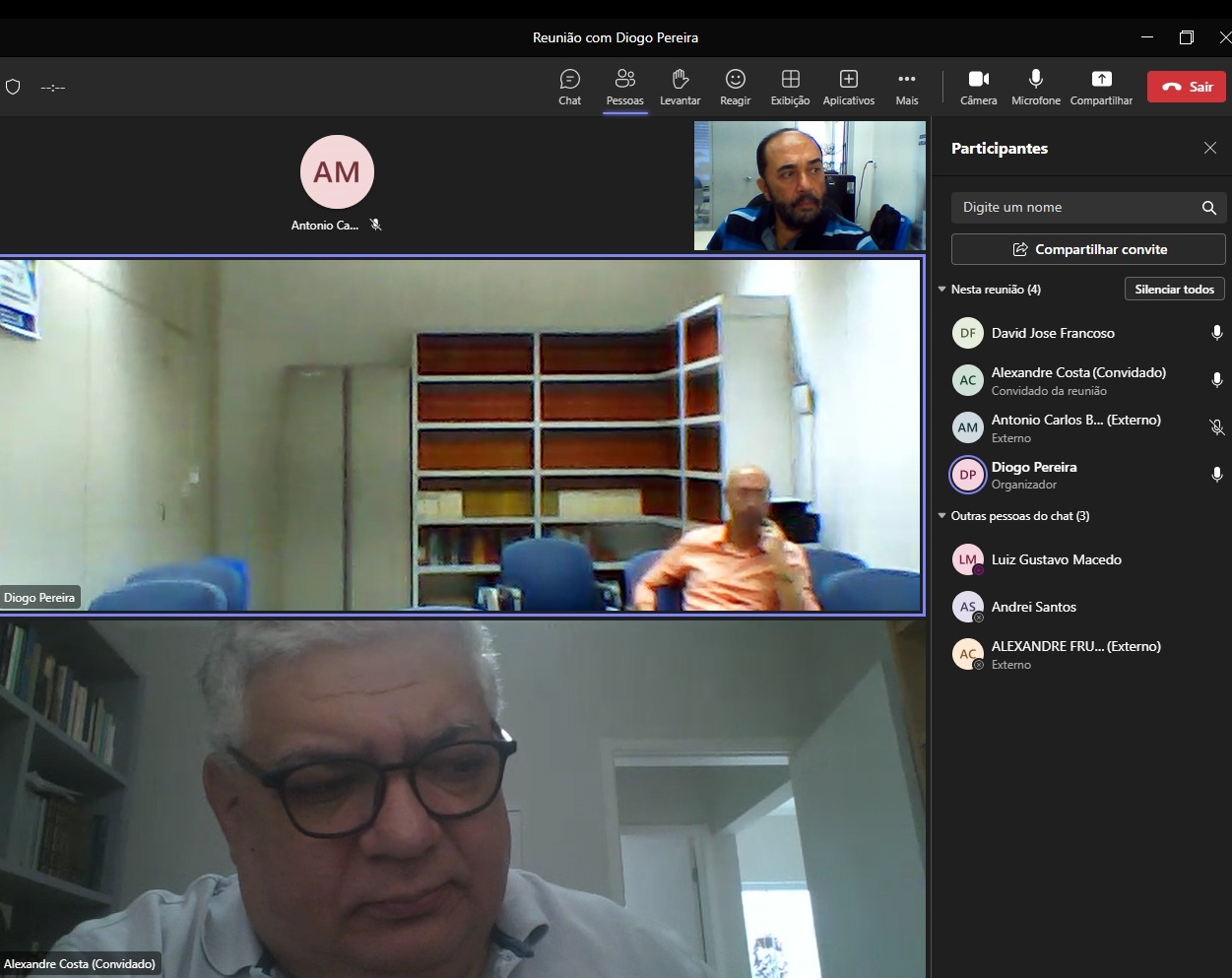
Task: Open the Compartilhar share tray
Action: pos(1101,87)
